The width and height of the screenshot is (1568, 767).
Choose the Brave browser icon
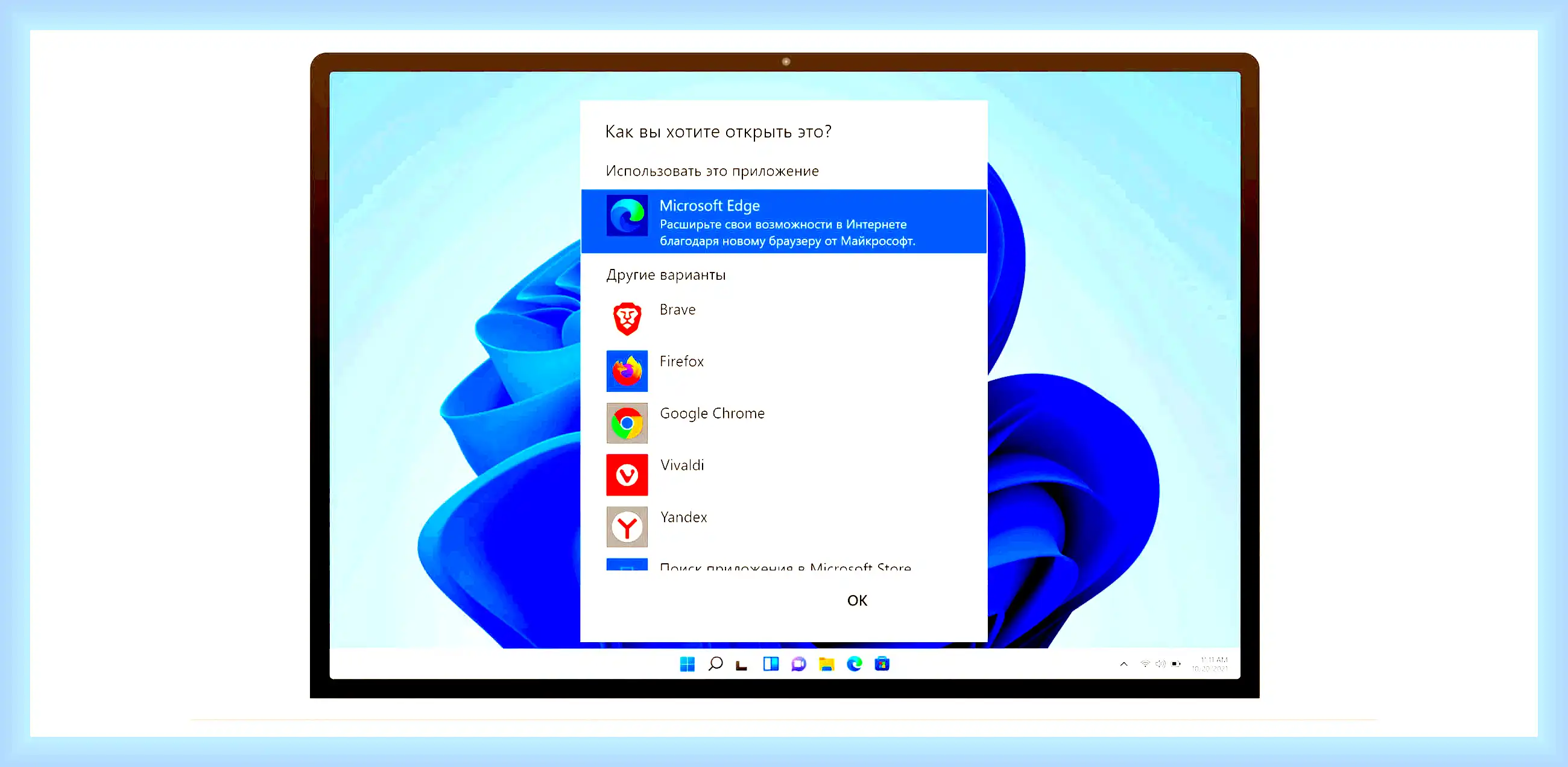pyautogui.click(x=627, y=319)
